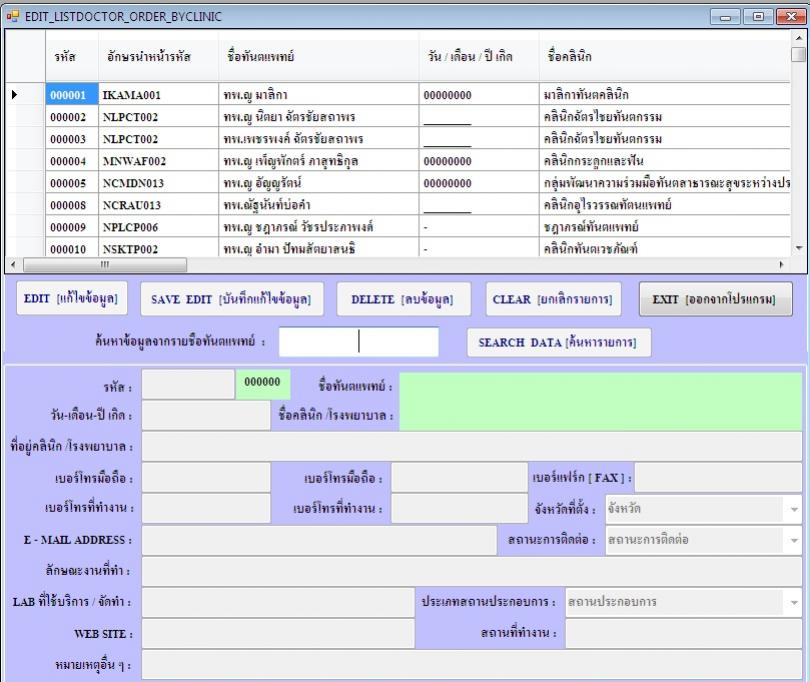The height and width of the screenshot is (682, 810).
Task: Click the E-MAIL ADDRESS input field
Action: pyautogui.click(x=318, y=540)
